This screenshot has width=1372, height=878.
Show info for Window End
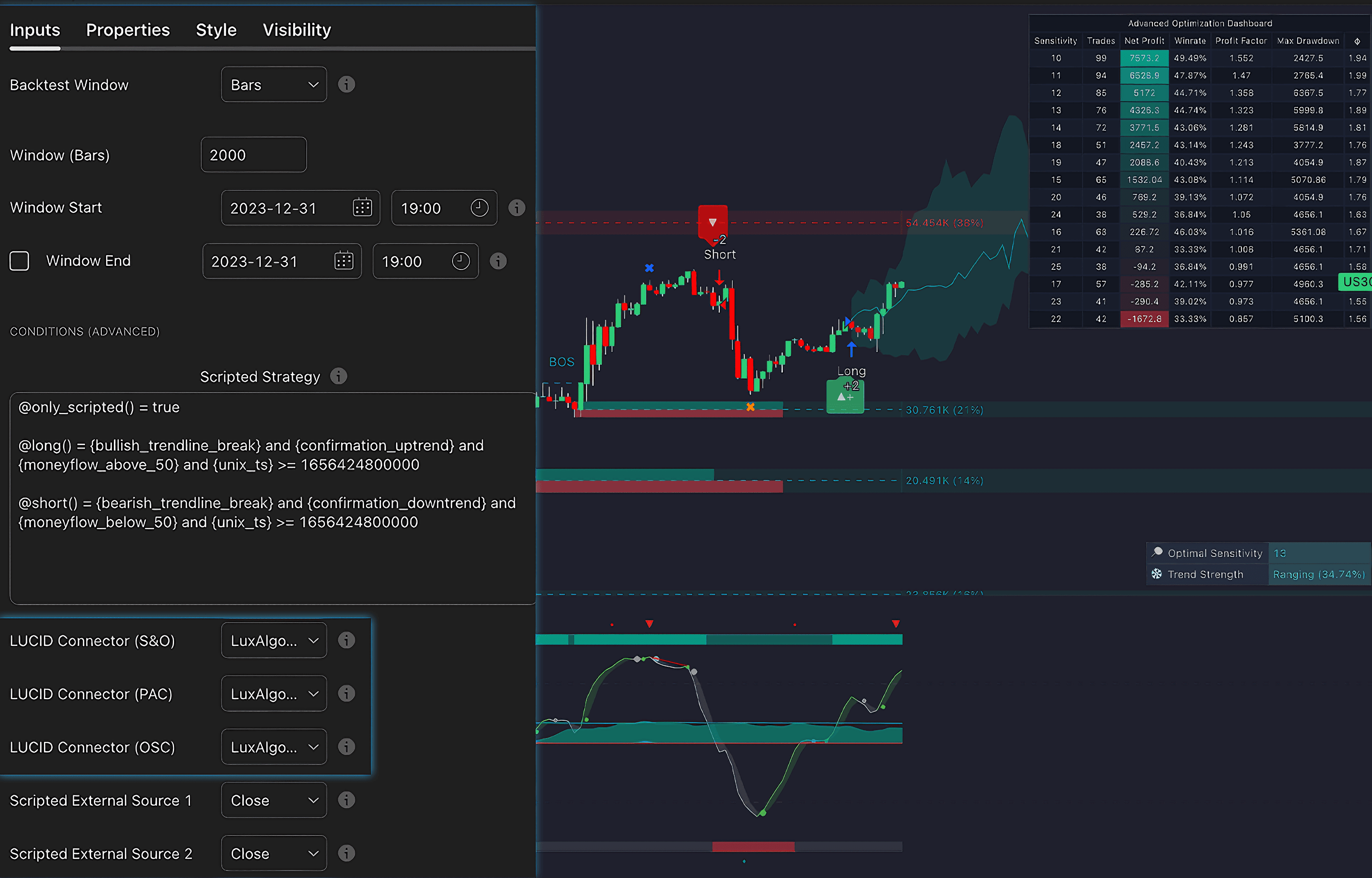coord(498,261)
